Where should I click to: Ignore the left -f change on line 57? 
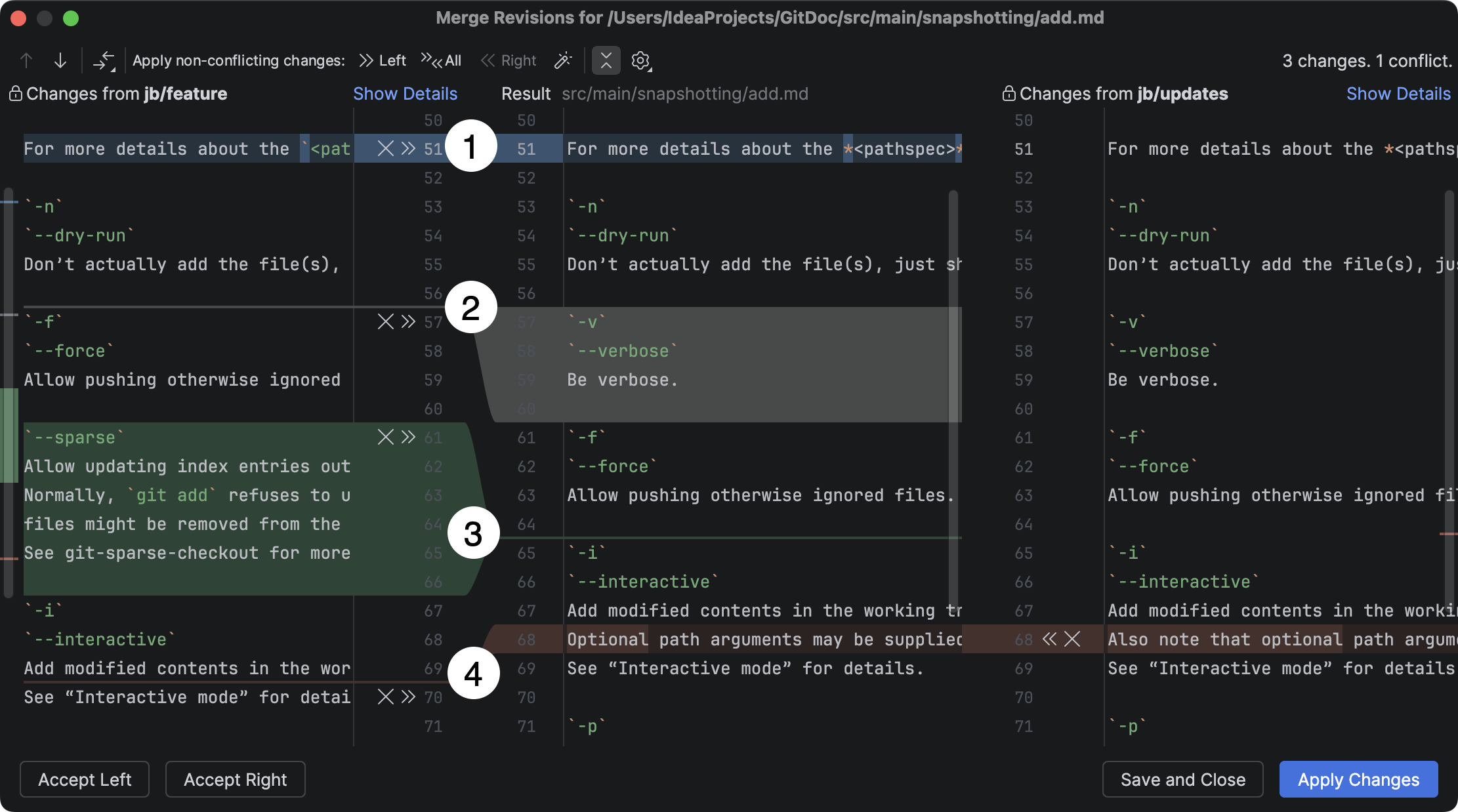click(x=386, y=321)
